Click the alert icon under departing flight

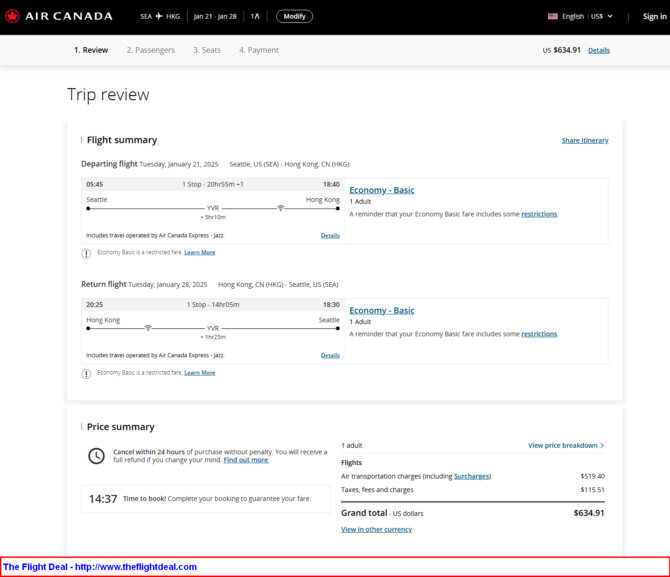tap(86, 254)
